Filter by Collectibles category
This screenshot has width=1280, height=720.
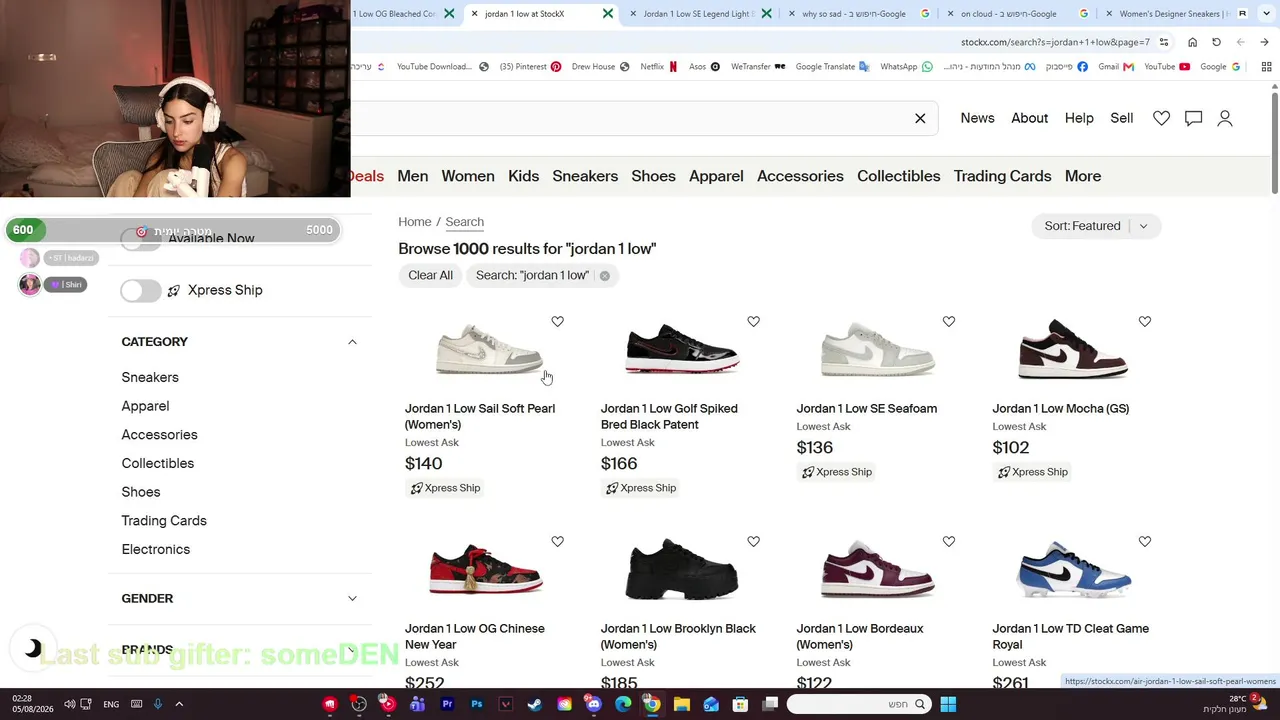[x=158, y=463]
